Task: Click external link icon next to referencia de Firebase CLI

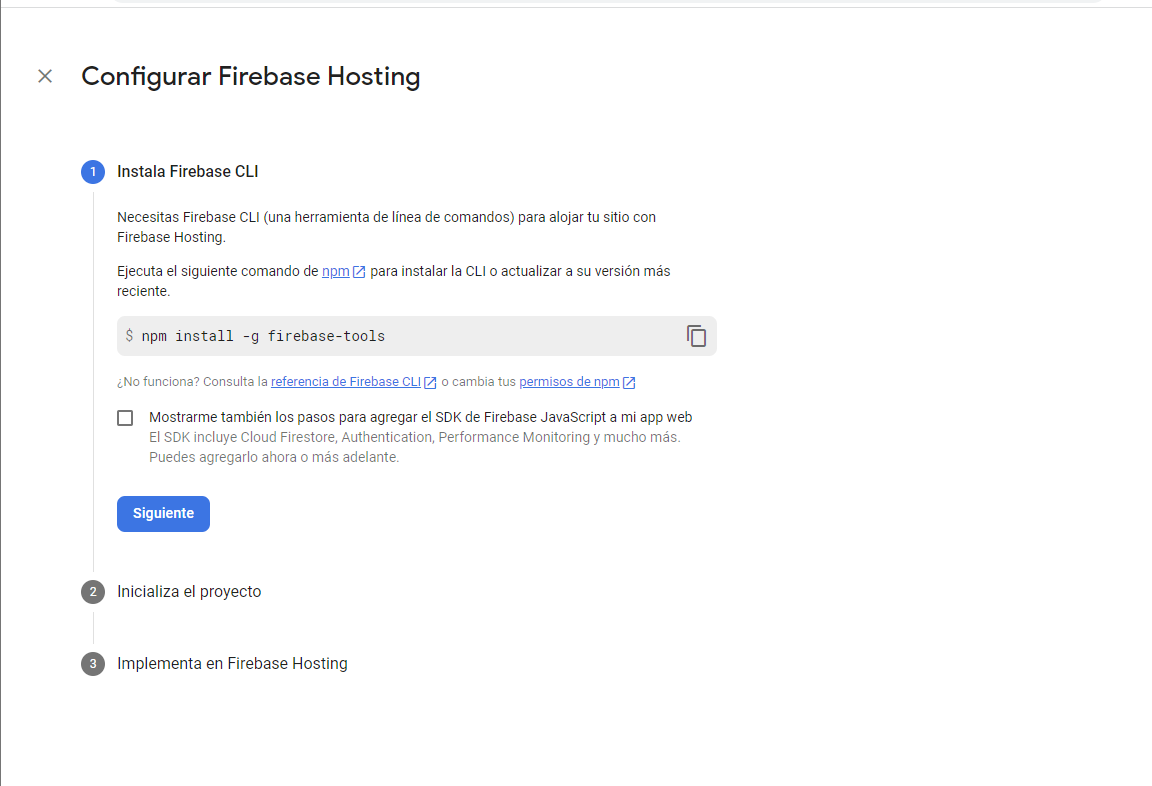Action: [429, 381]
